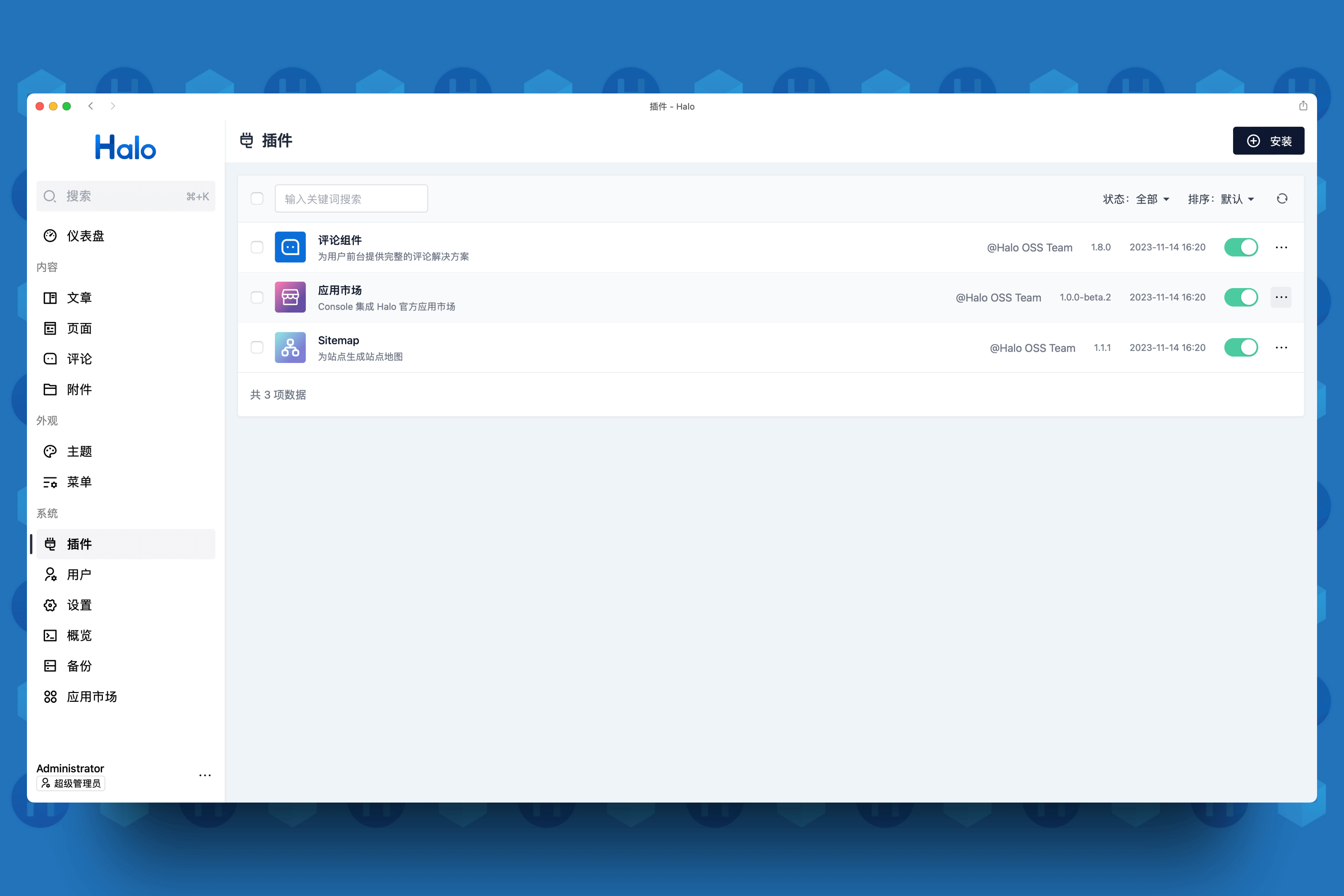Open more options for Sitemap plugin
The image size is (1344, 896).
pyautogui.click(x=1281, y=348)
